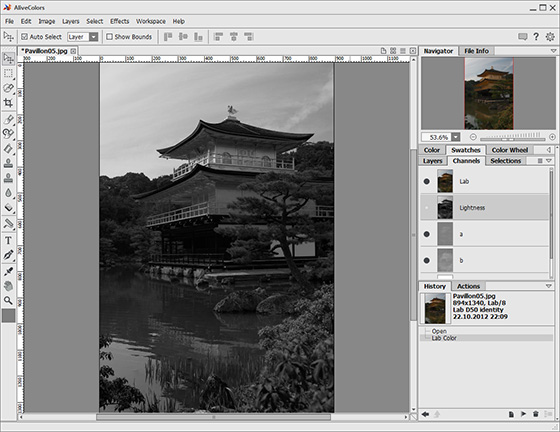Show the Lightness channel visibility
The width and height of the screenshot is (560, 432).
426,208
